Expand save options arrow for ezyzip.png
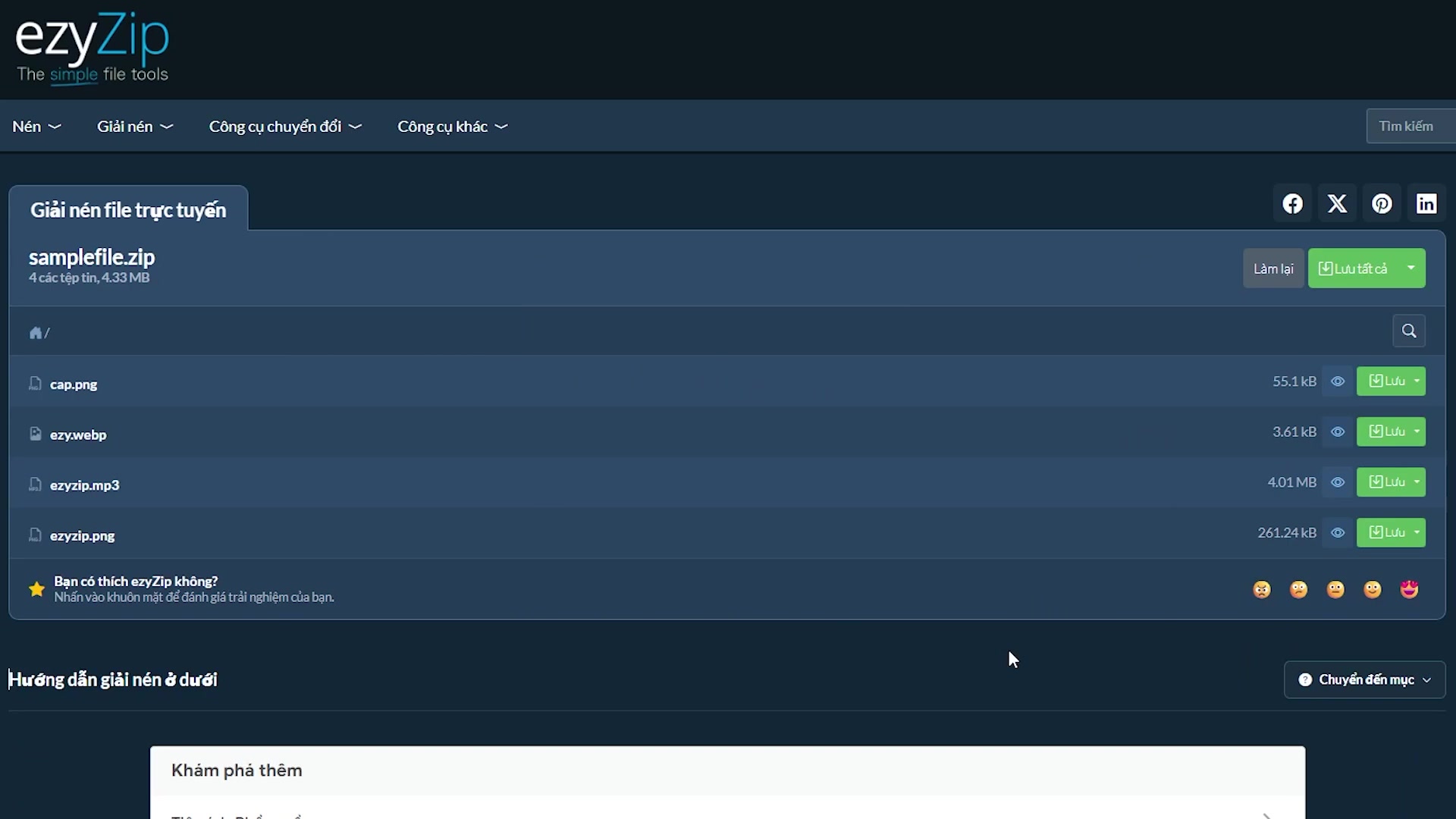Screen dimensions: 1456x819 click(x=1417, y=532)
